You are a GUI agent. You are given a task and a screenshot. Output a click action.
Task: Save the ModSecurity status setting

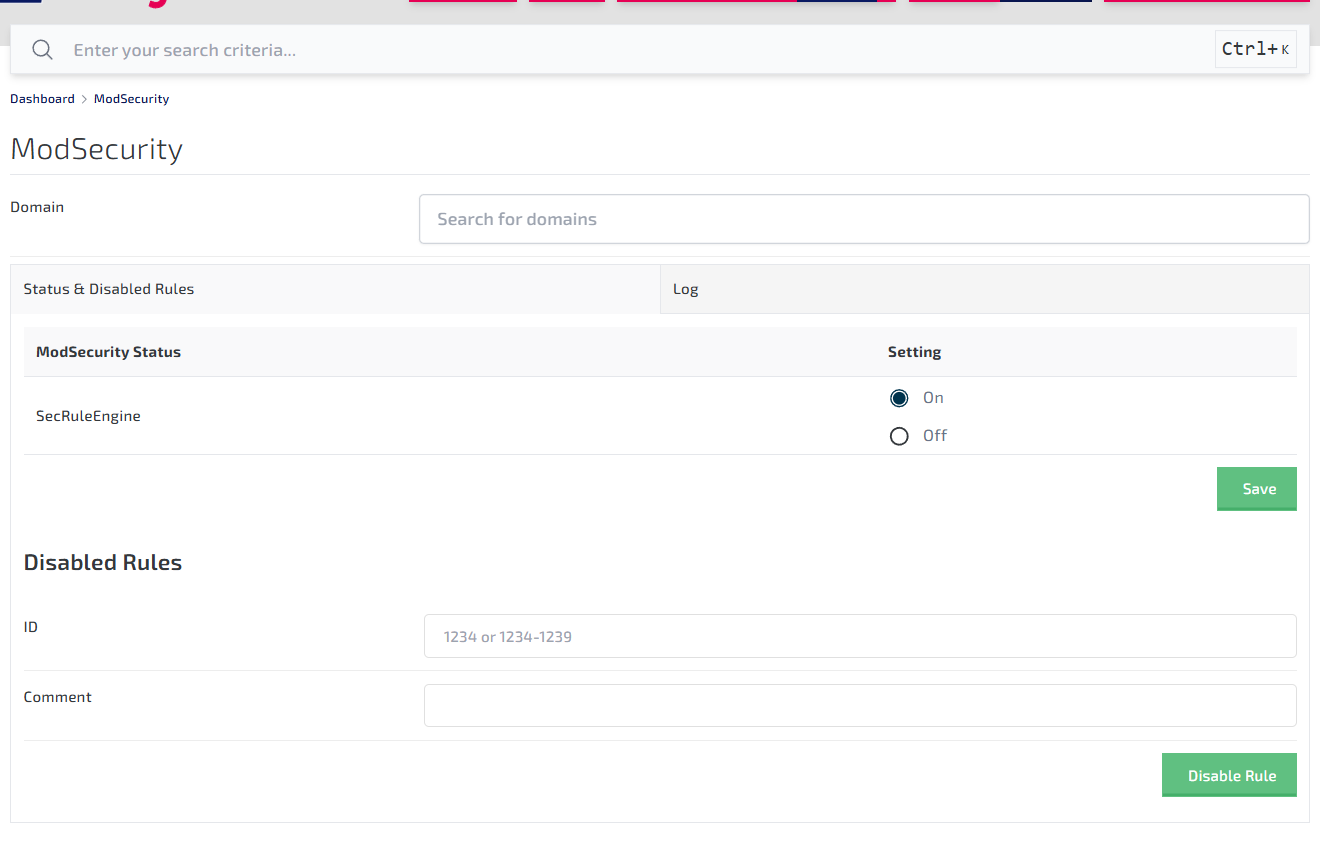pos(1257,489)
